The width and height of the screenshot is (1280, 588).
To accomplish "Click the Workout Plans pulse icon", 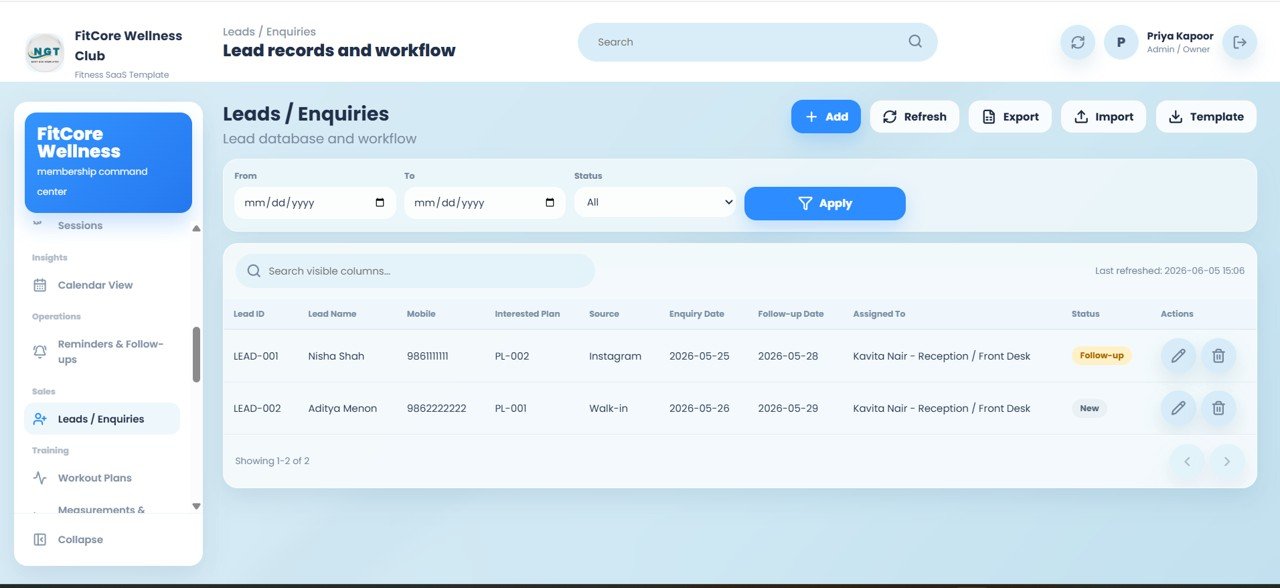I will click(x=40, y=478).
